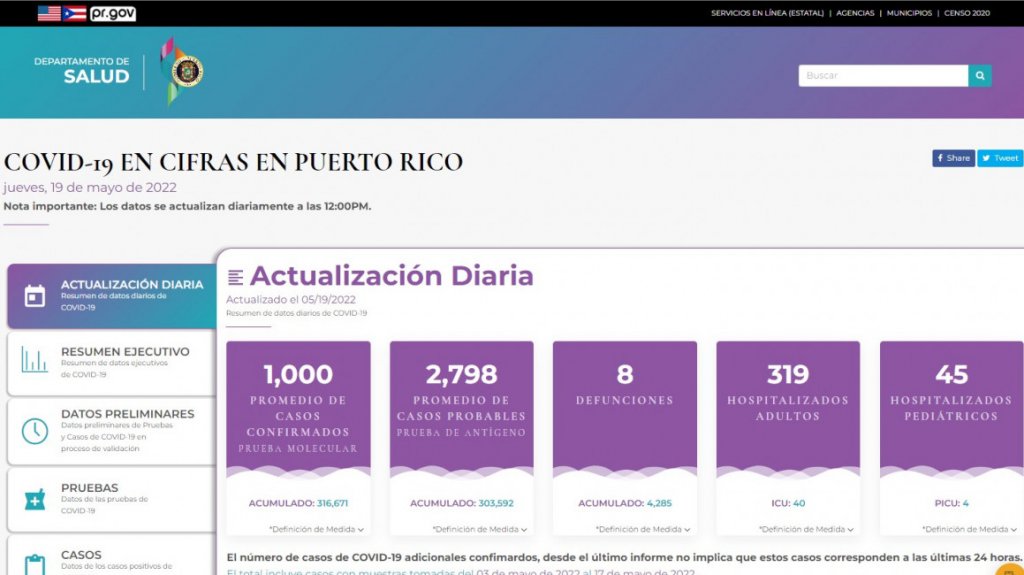Expand Definición de Medida under confirmed cases

coord(316,529)
